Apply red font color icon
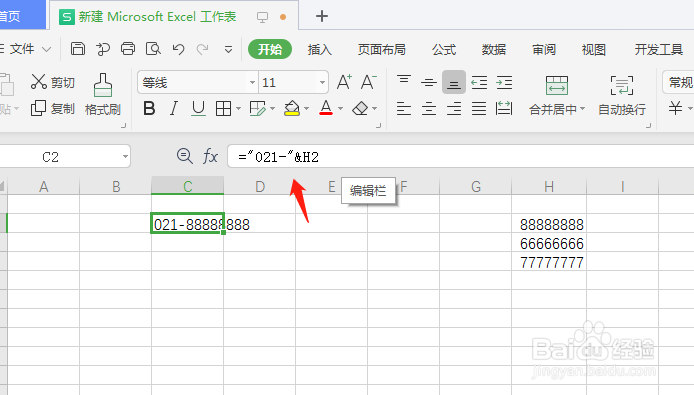Image resolution: width=694 pixels, height=395 pixels. tap(326, 108)
